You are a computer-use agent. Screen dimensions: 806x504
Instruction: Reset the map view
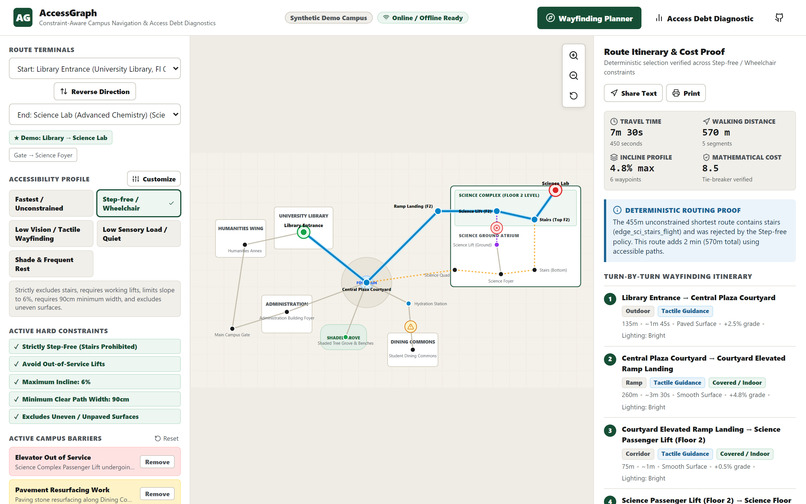tap(574, 96)
